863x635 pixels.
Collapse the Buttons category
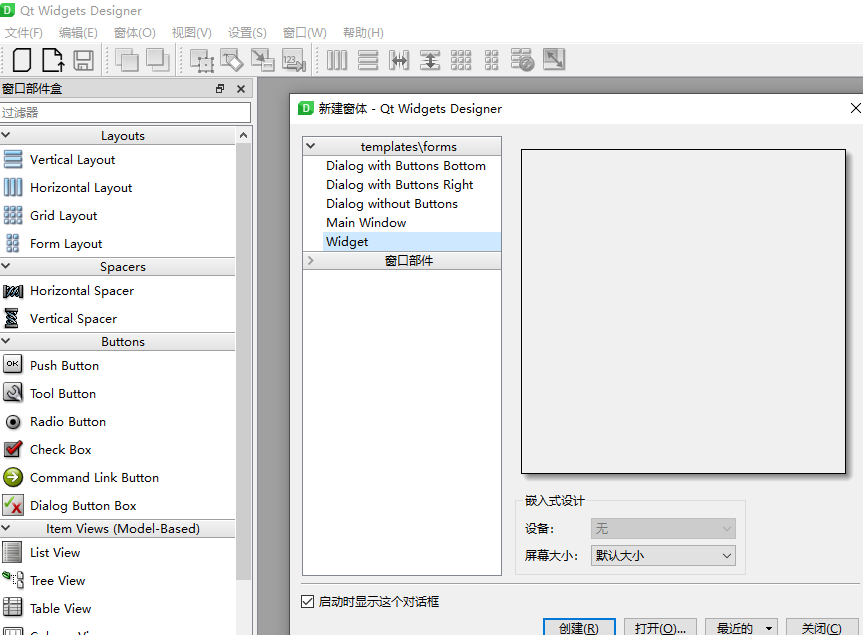pos(6,341)
